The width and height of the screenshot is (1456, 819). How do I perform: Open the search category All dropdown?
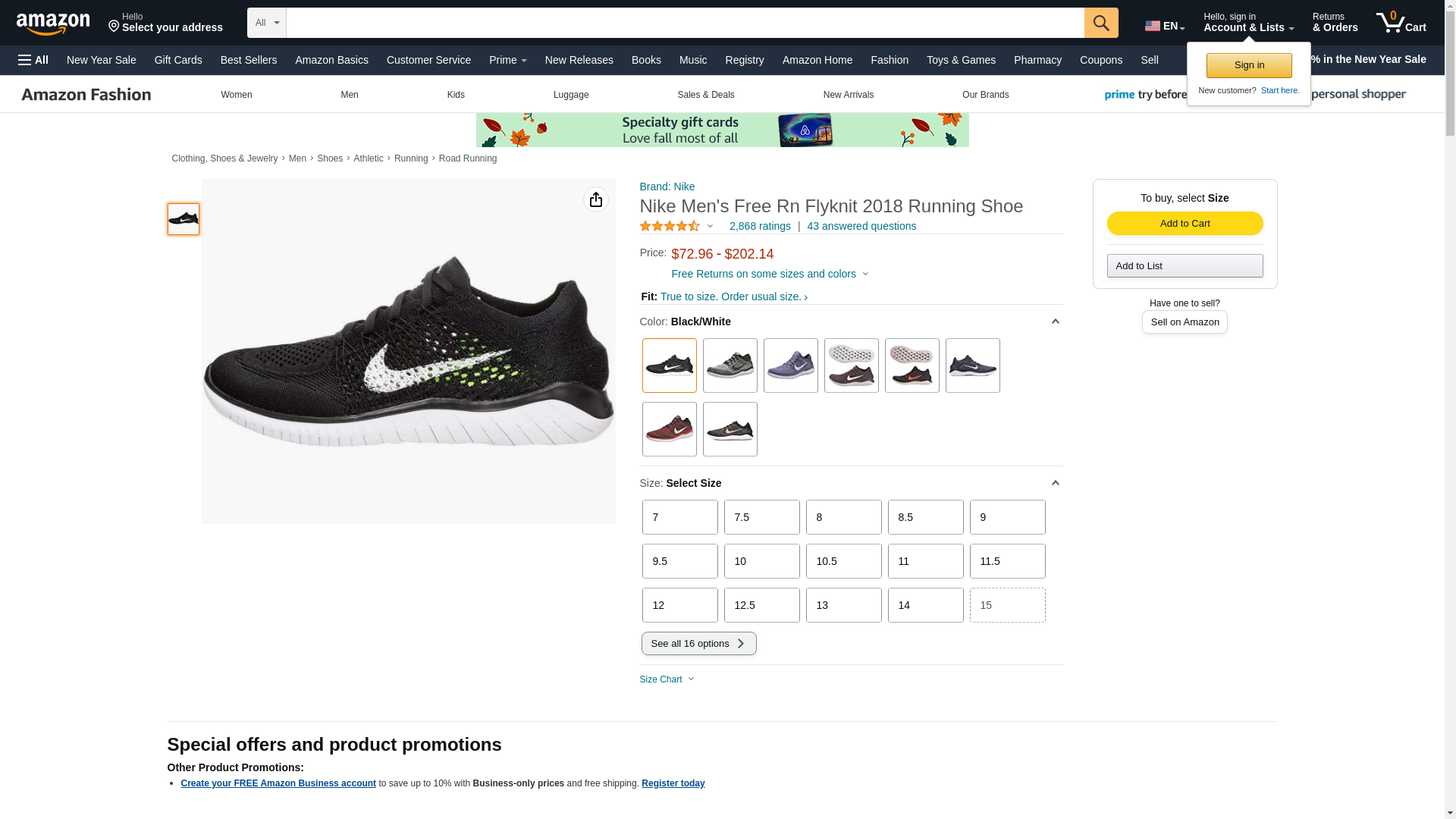coord(267,23)
